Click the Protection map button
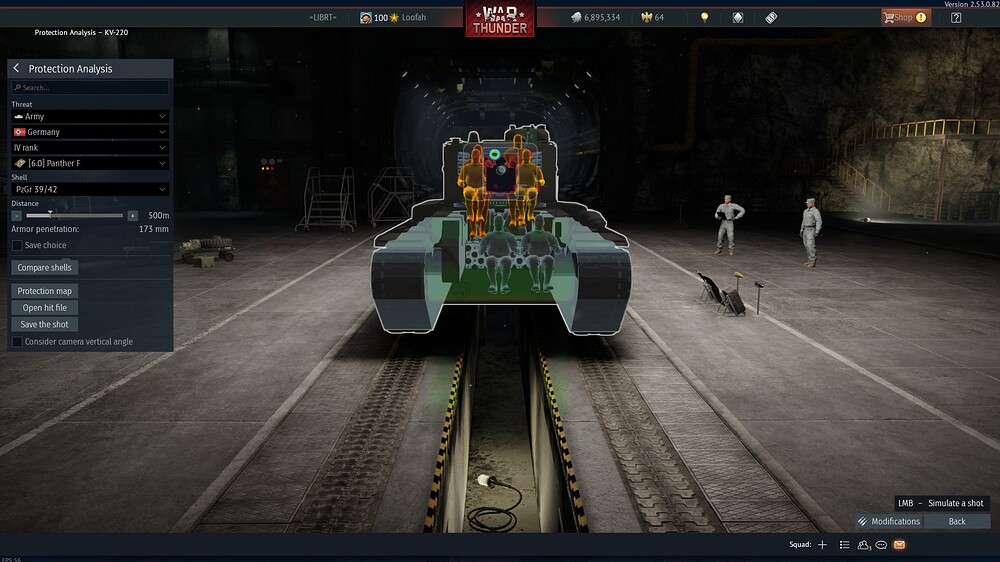Viewport: 1000px width, 562px height. pos(45,291)
